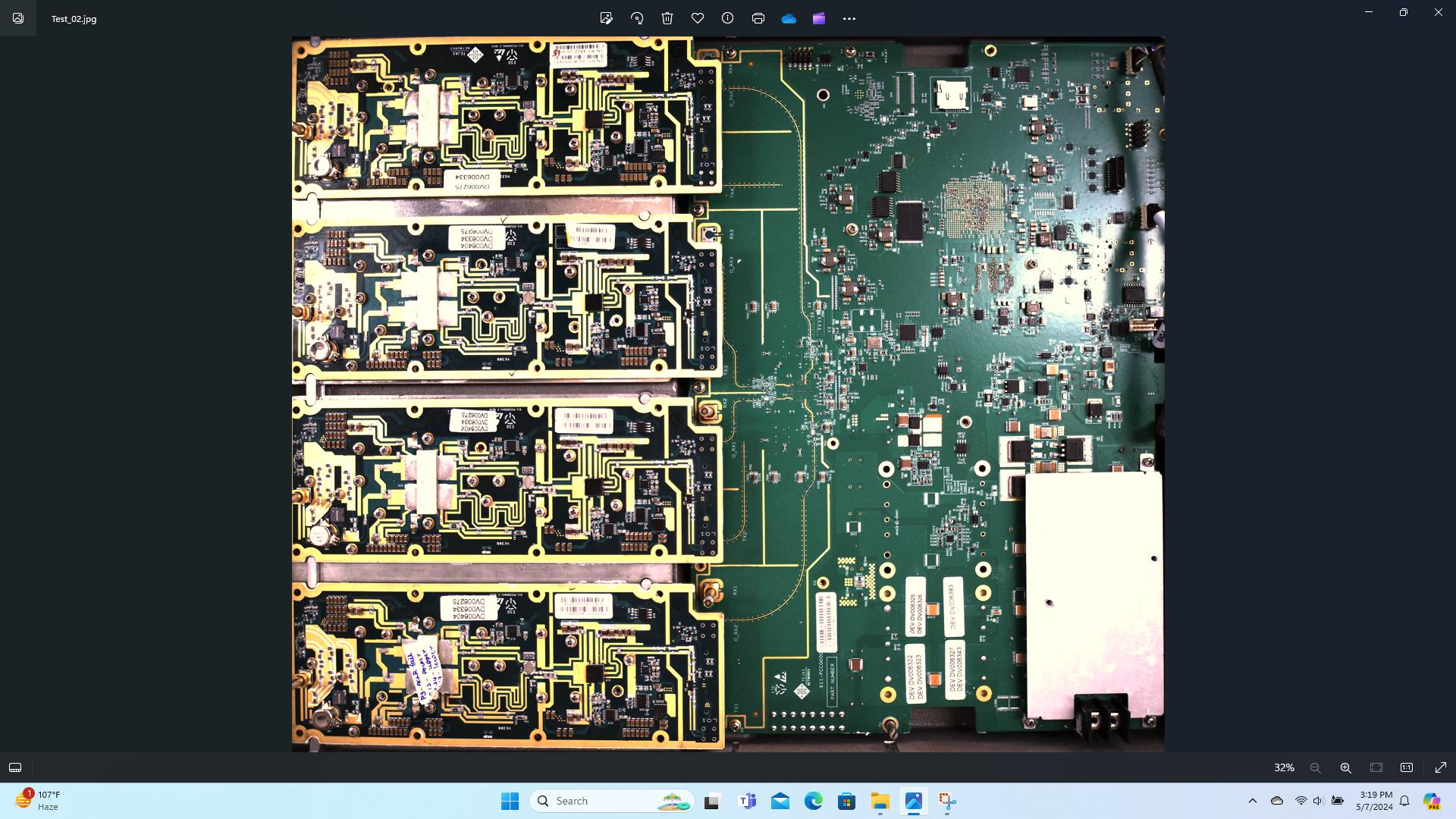Toggle the filmstrip at bottom left
Viewport: 1456px width, 819px height.
[x=15, y=767]
